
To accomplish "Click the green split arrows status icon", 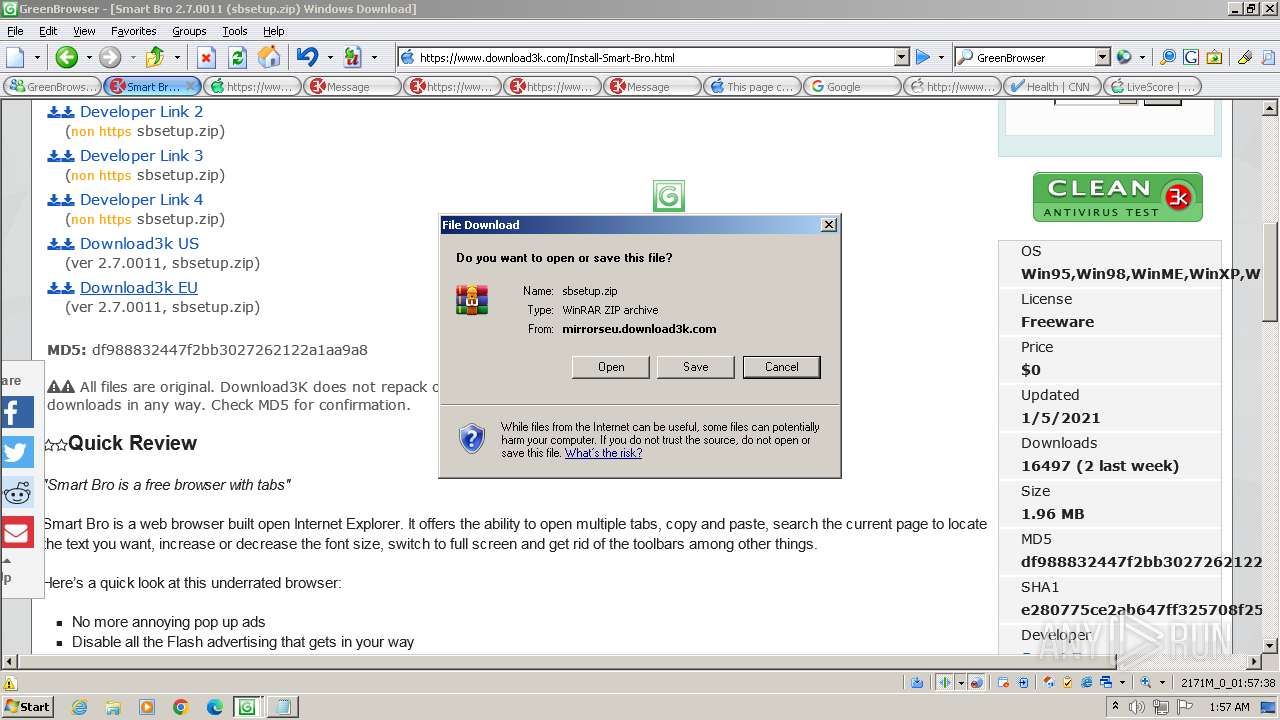I will click(945, 682).
